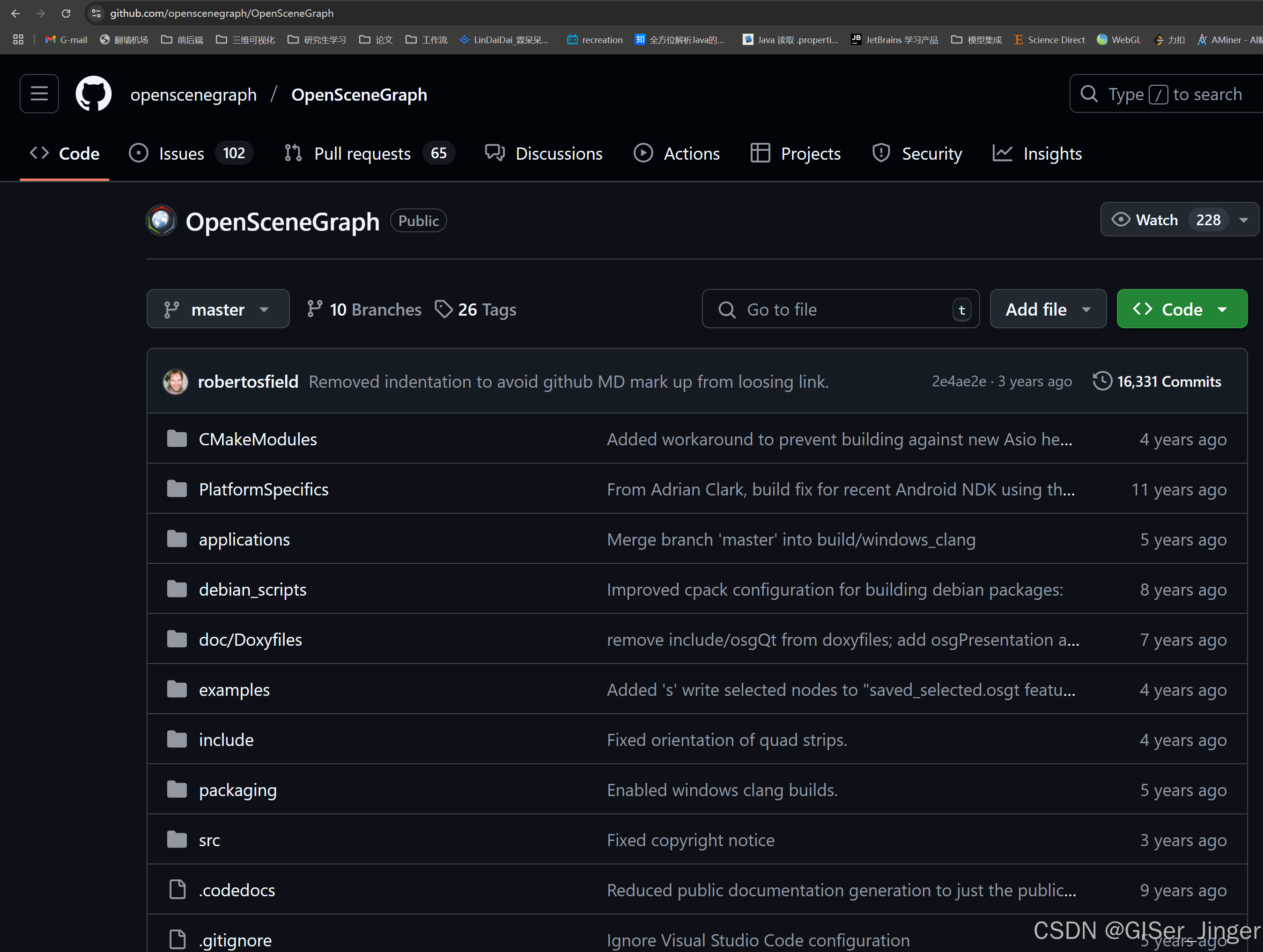Viewport: 1263px width, 952px height.
Task: Open the browser apps grid icon
Action: [18, 39]
